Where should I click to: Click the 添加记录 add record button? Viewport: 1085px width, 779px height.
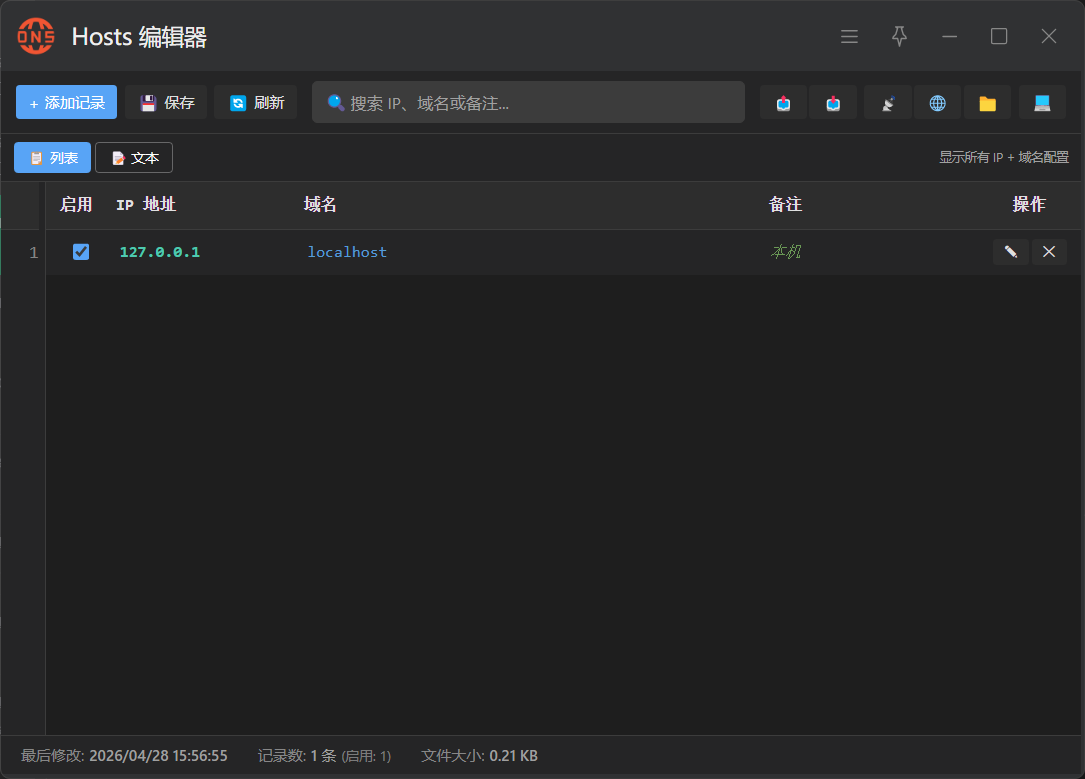[66, 103]
